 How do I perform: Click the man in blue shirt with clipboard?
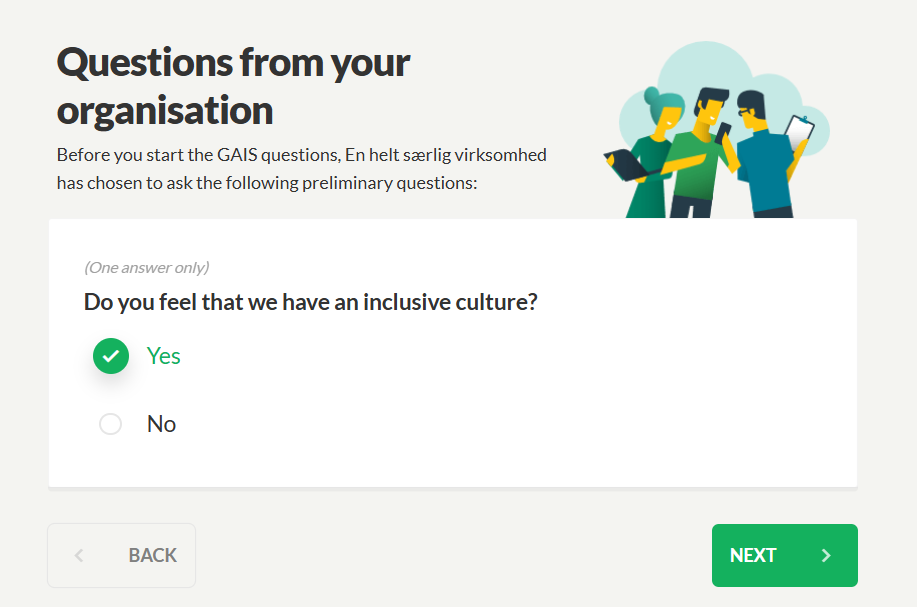tap(767, 155)
